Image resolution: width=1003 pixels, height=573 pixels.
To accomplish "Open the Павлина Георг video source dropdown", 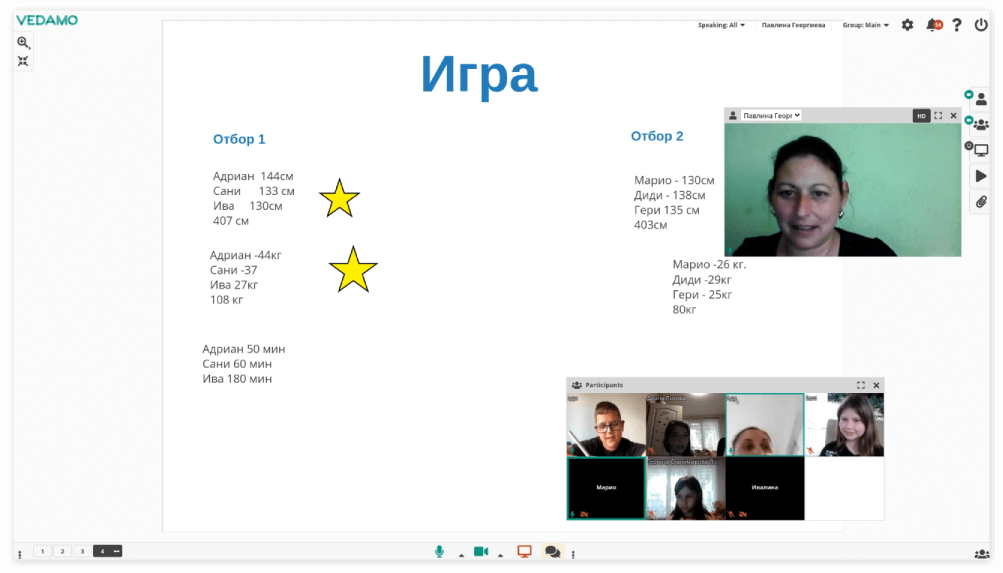I will [771, 116].
